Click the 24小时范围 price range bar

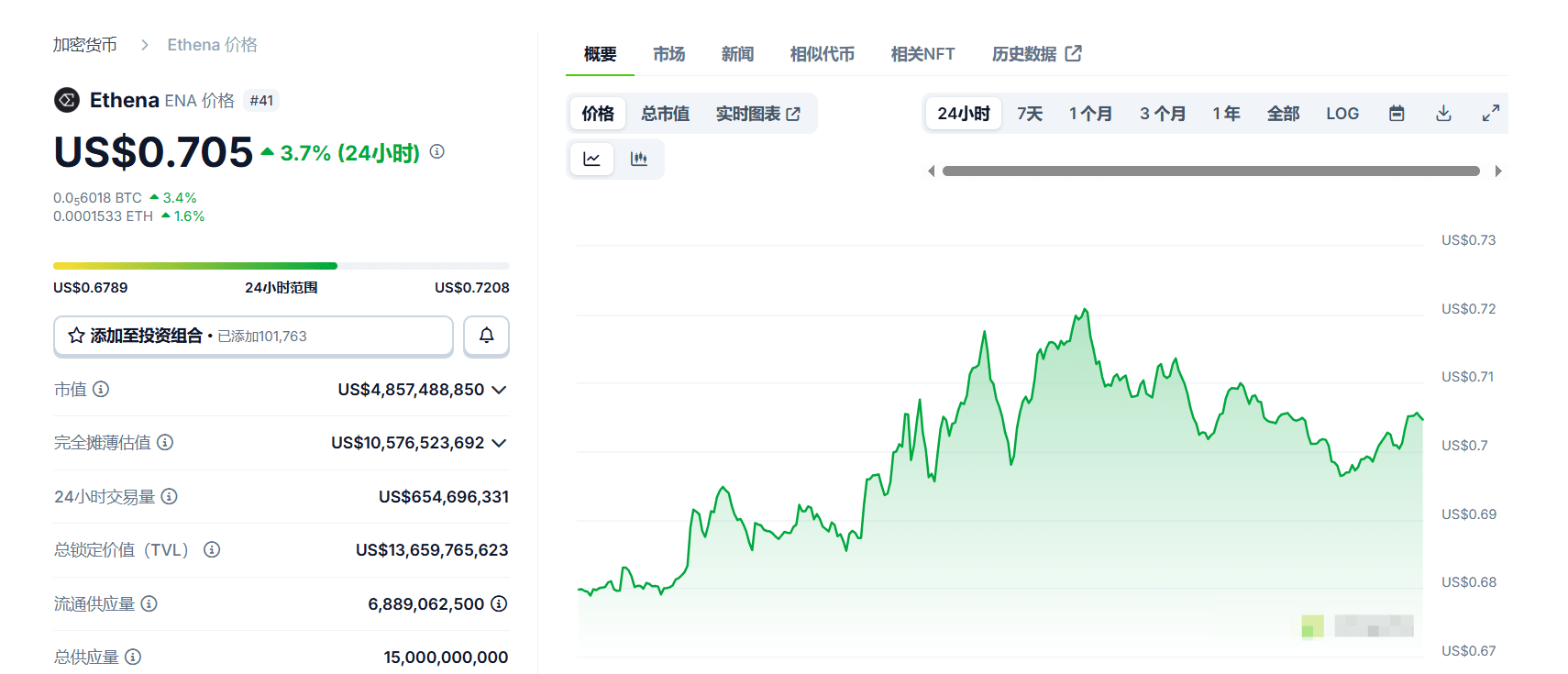[282, 266]
